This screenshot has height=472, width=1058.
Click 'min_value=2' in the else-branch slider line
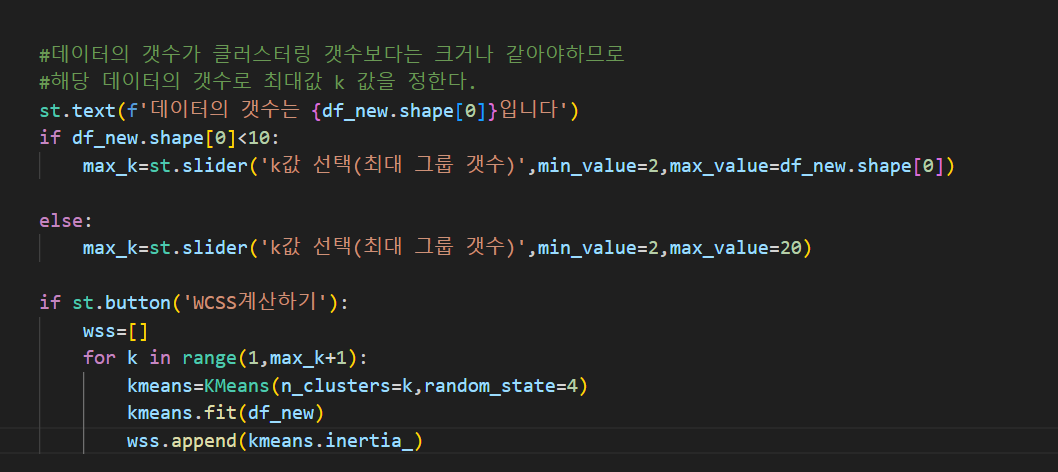tap(598, 248)
